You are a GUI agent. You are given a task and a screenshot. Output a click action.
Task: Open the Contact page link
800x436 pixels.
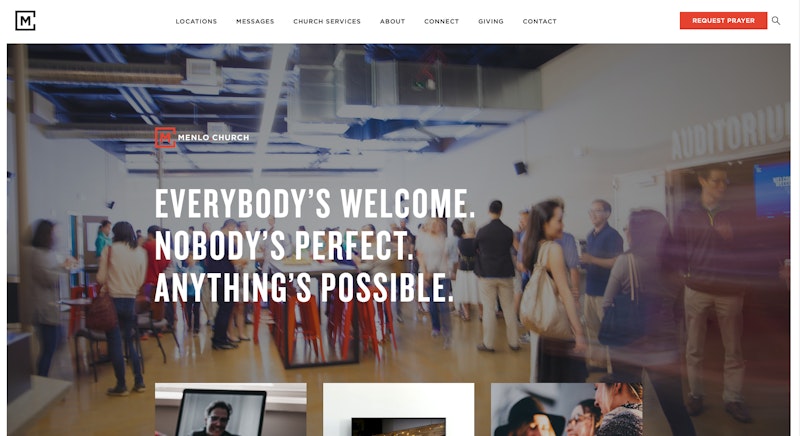pos(540,21)
